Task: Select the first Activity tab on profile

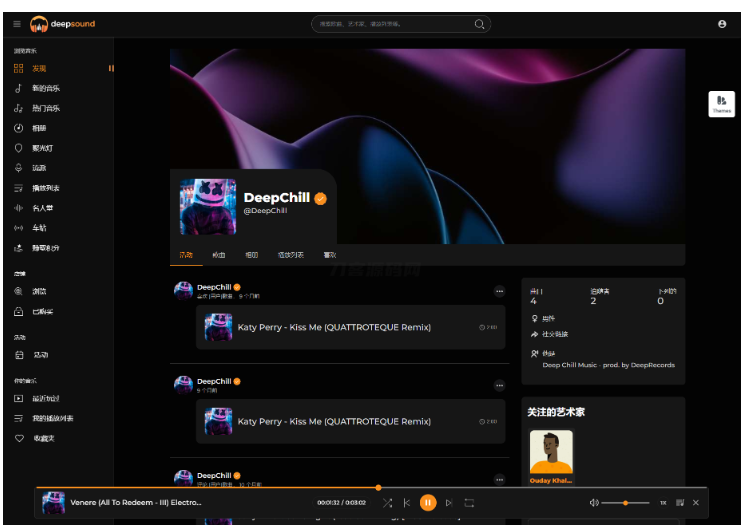Action: (x=185, y=255)
